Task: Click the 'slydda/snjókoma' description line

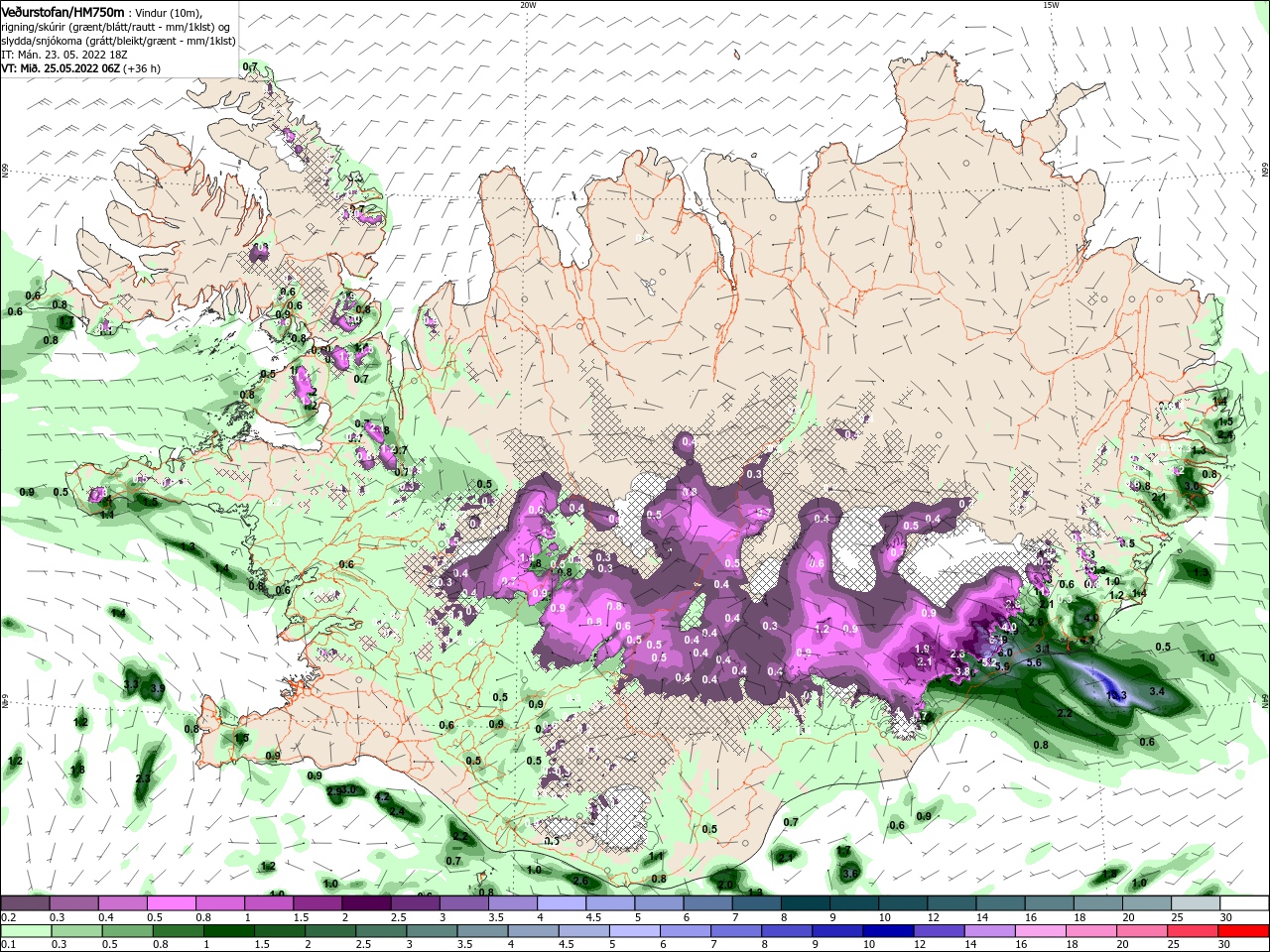Action: click(118, 42)
